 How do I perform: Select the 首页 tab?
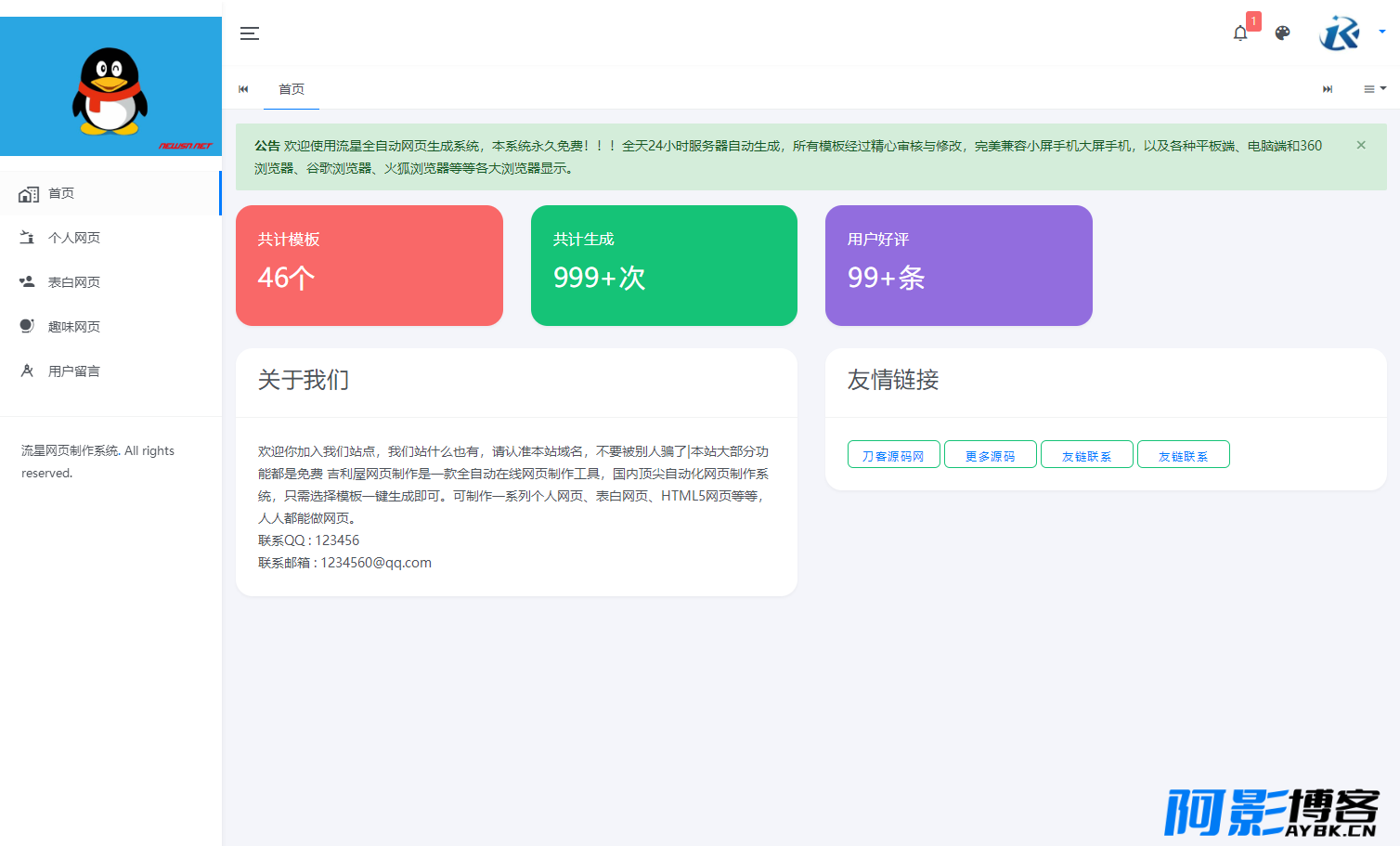pos(292,89)
